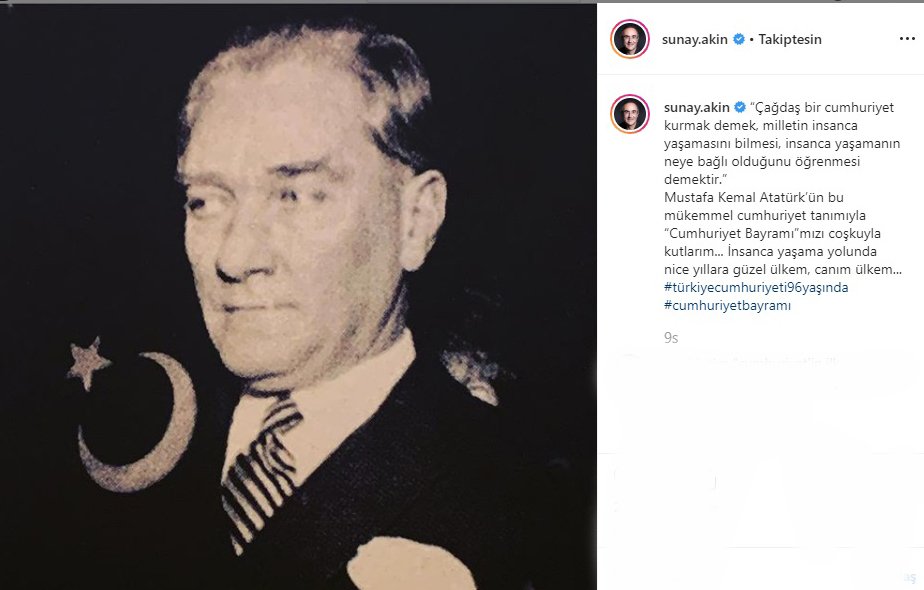The image size is (924, 590).
Task: Open the sunay.akin profile from the header username
Action: coord(695,39)
